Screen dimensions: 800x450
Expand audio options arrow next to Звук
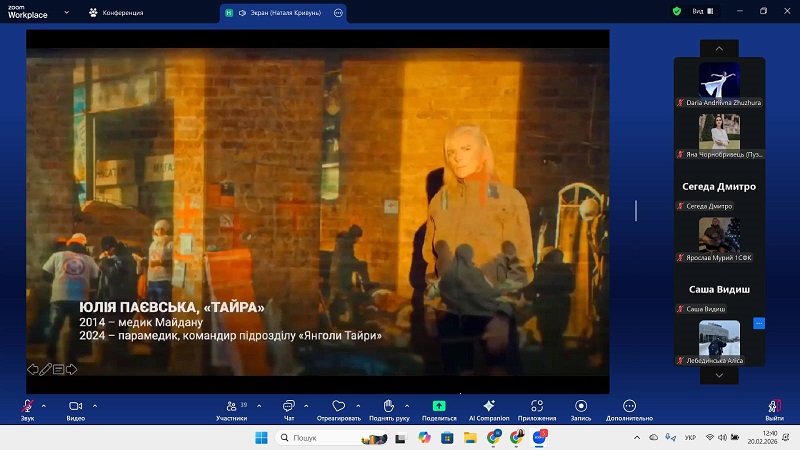tap(43, 405)
